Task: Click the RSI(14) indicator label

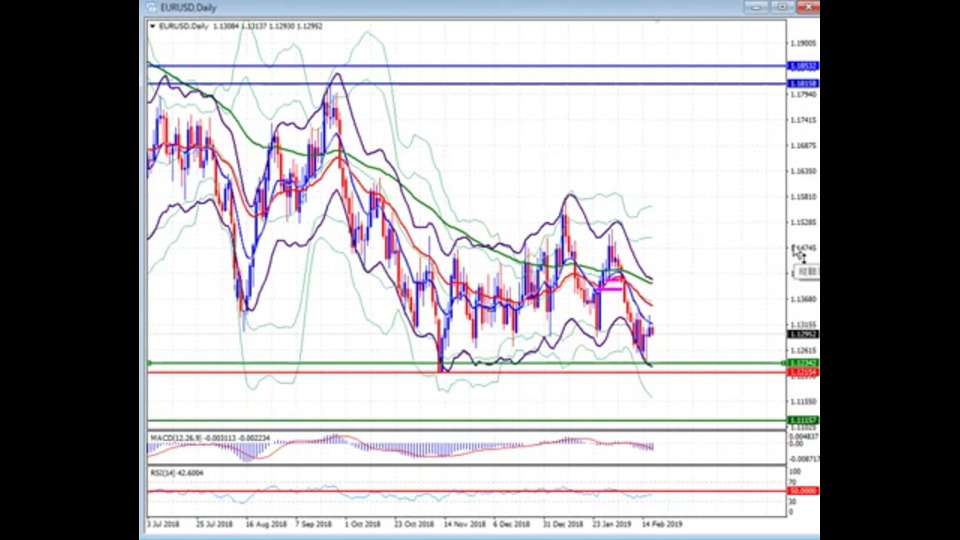Action: (177, 473)
